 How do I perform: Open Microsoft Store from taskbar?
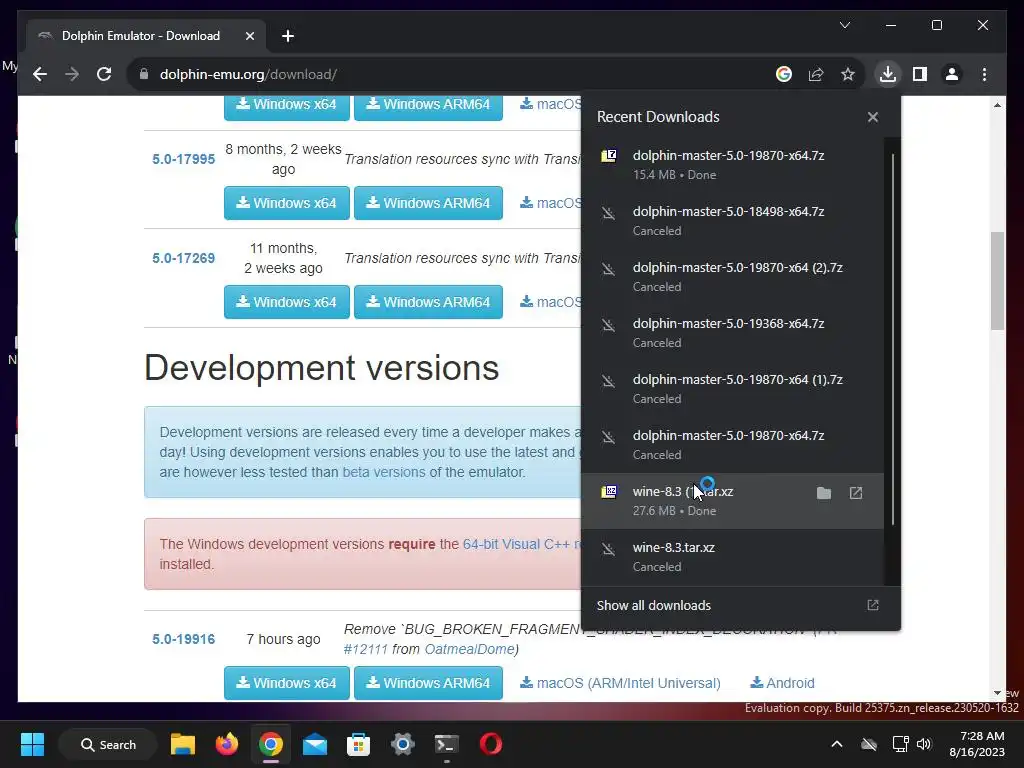[359, 744]
